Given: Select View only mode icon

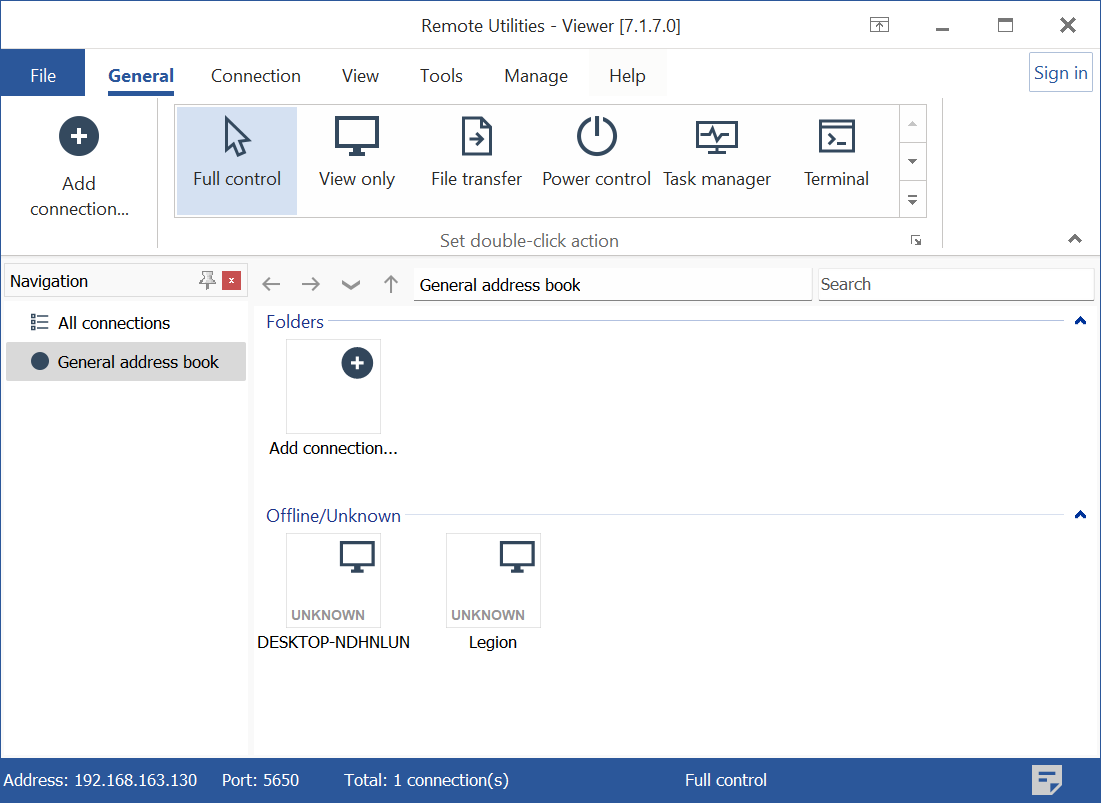Looking at the screenshot, I should tap(357, 137).
